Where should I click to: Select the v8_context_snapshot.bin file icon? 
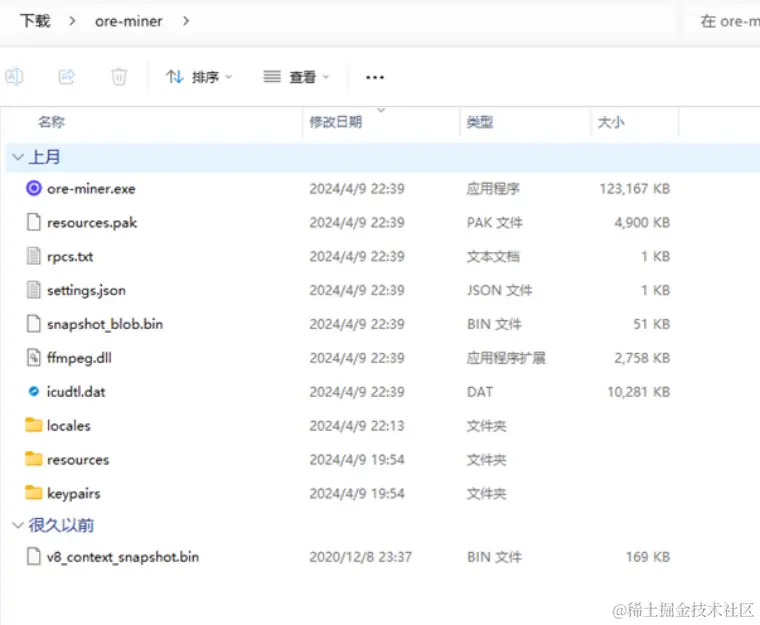[33, 556]
